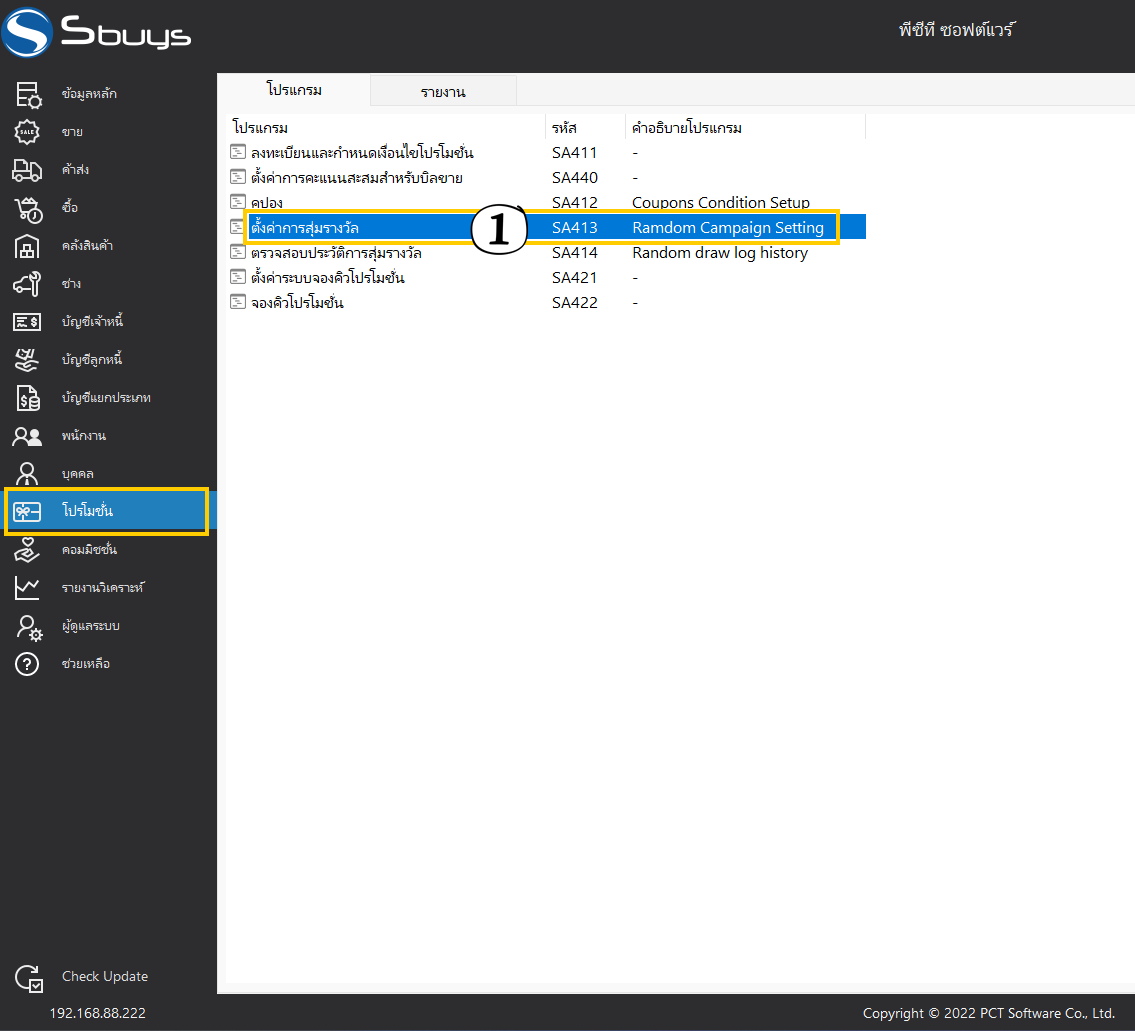The height and width of the screenshot is (1031, 1135).
Task: Click the SA412 code cell
Action: pos(575,203)
